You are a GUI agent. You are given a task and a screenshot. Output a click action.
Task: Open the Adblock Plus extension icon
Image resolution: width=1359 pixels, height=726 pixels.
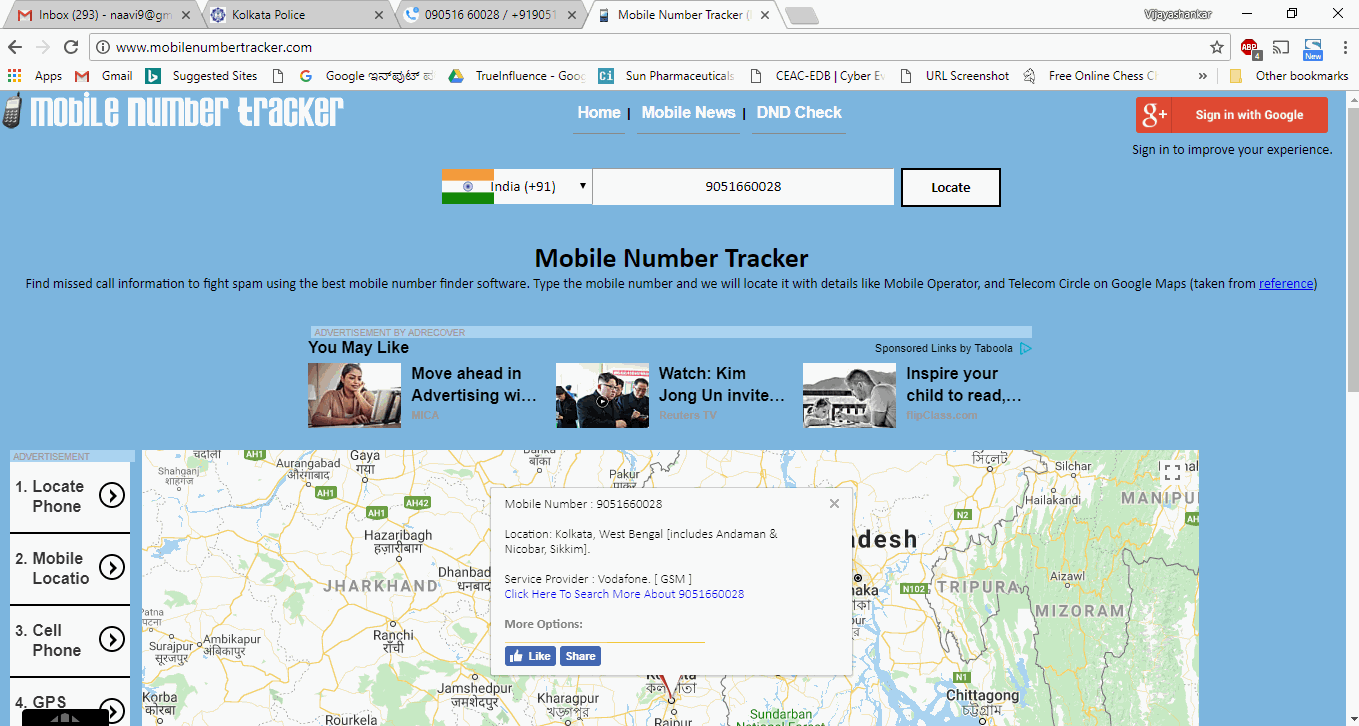click(x=1249, y=47)
